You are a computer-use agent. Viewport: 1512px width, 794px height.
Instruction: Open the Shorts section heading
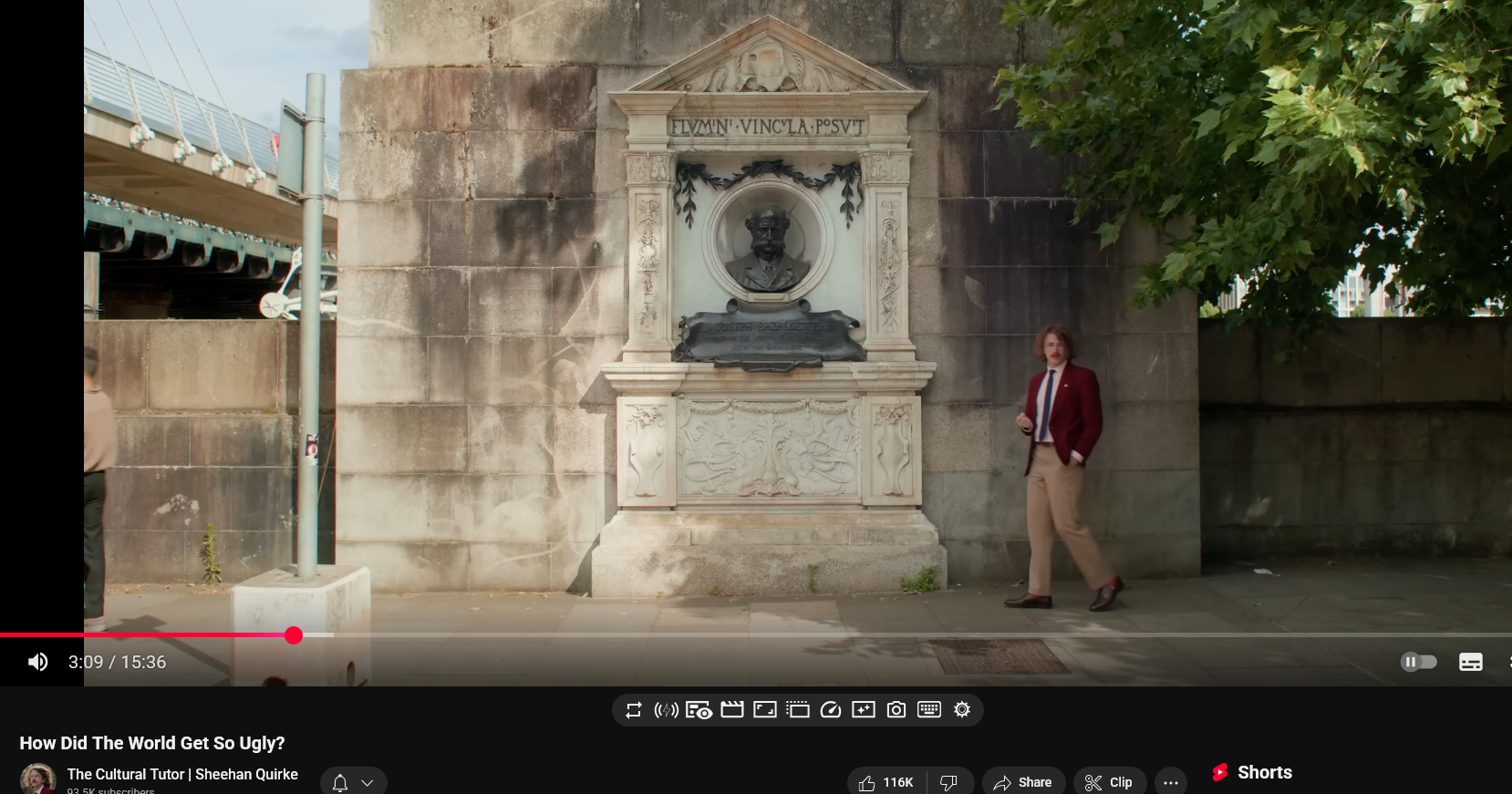click(x=1265, y=772)
